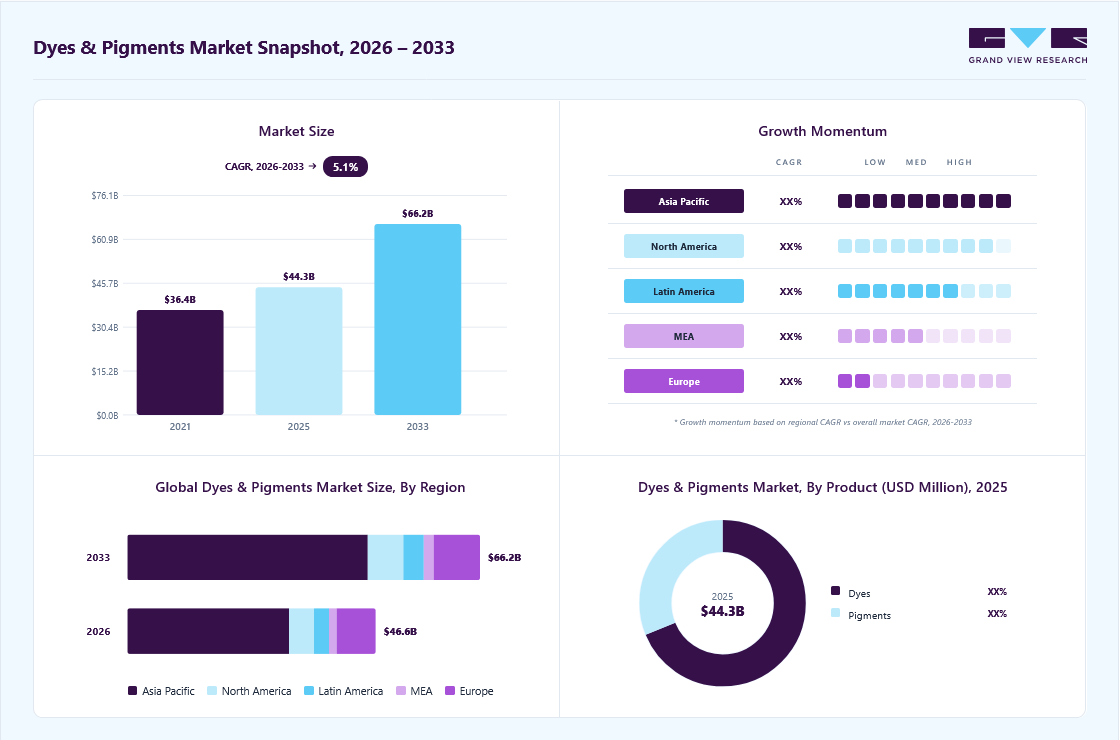Click the Latin America momentum indicator squares

click(x=924, y=291)
